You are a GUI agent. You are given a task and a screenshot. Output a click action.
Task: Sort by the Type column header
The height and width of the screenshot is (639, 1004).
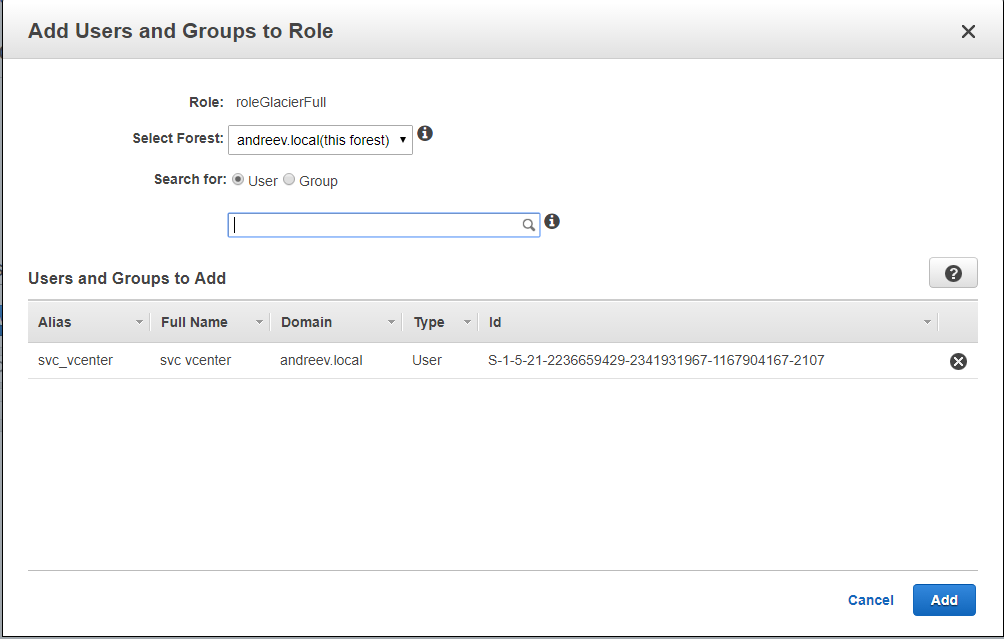429,322
